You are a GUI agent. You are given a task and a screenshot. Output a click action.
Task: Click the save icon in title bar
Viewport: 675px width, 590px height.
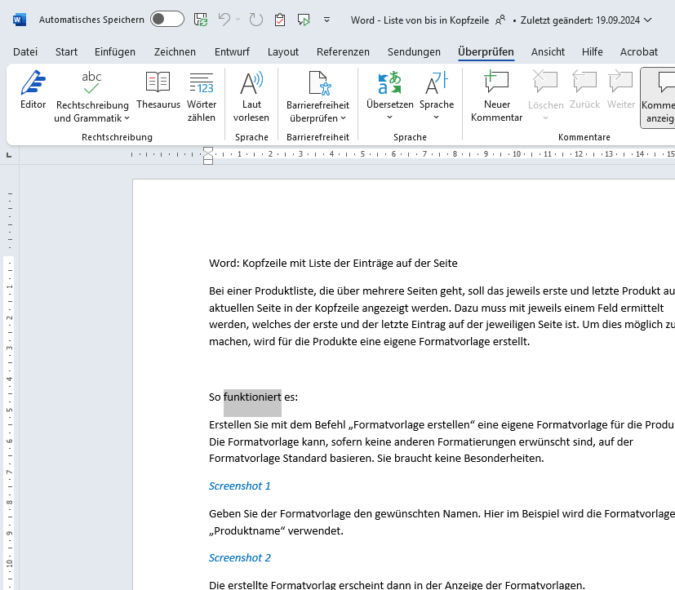(201, 20)
